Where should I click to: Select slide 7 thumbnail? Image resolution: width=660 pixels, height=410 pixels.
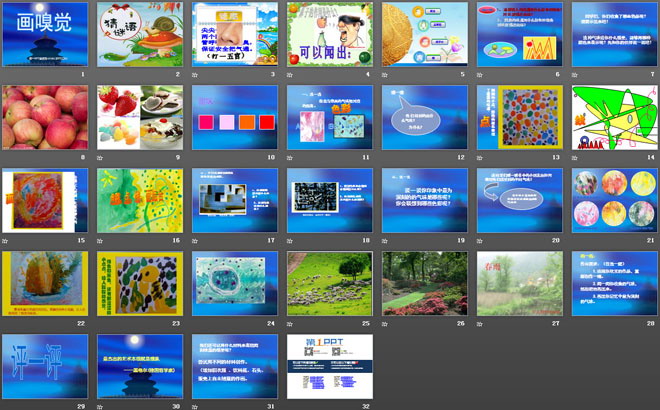[x=615, y=34]
